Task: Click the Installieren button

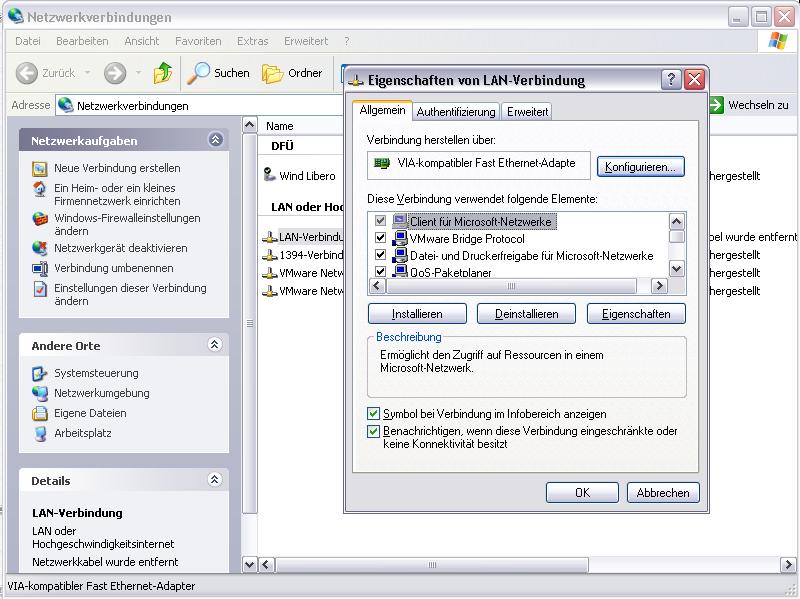Action: point(417,314)
